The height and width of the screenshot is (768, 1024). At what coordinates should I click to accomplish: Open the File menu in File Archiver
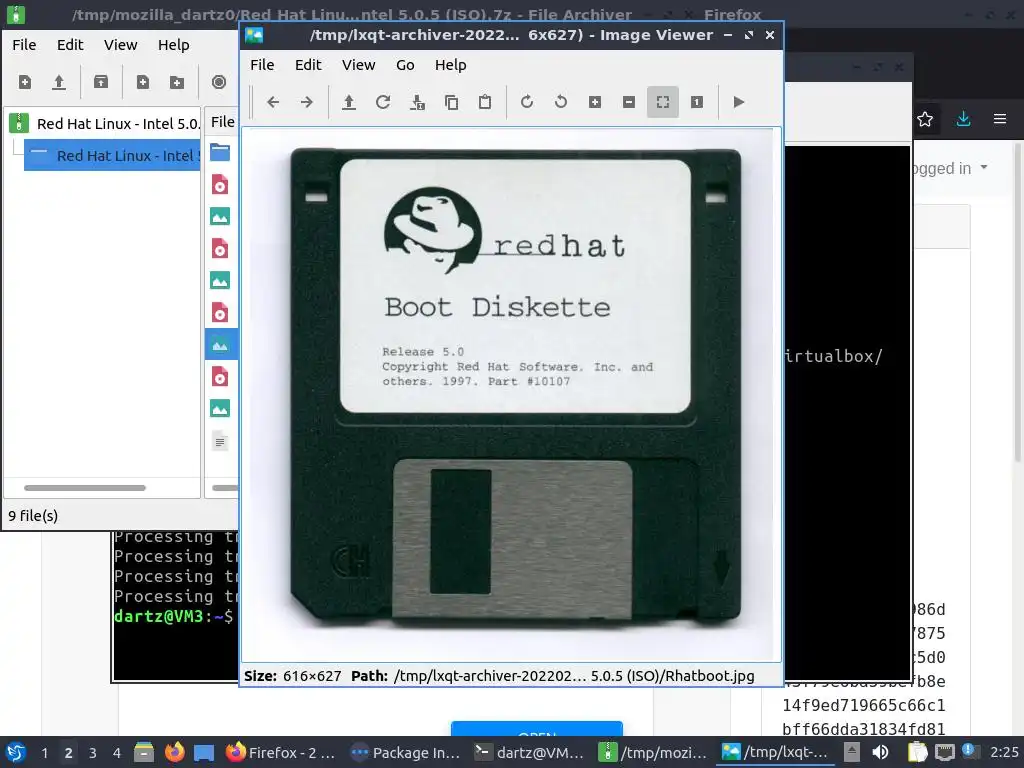click(24, 44)
